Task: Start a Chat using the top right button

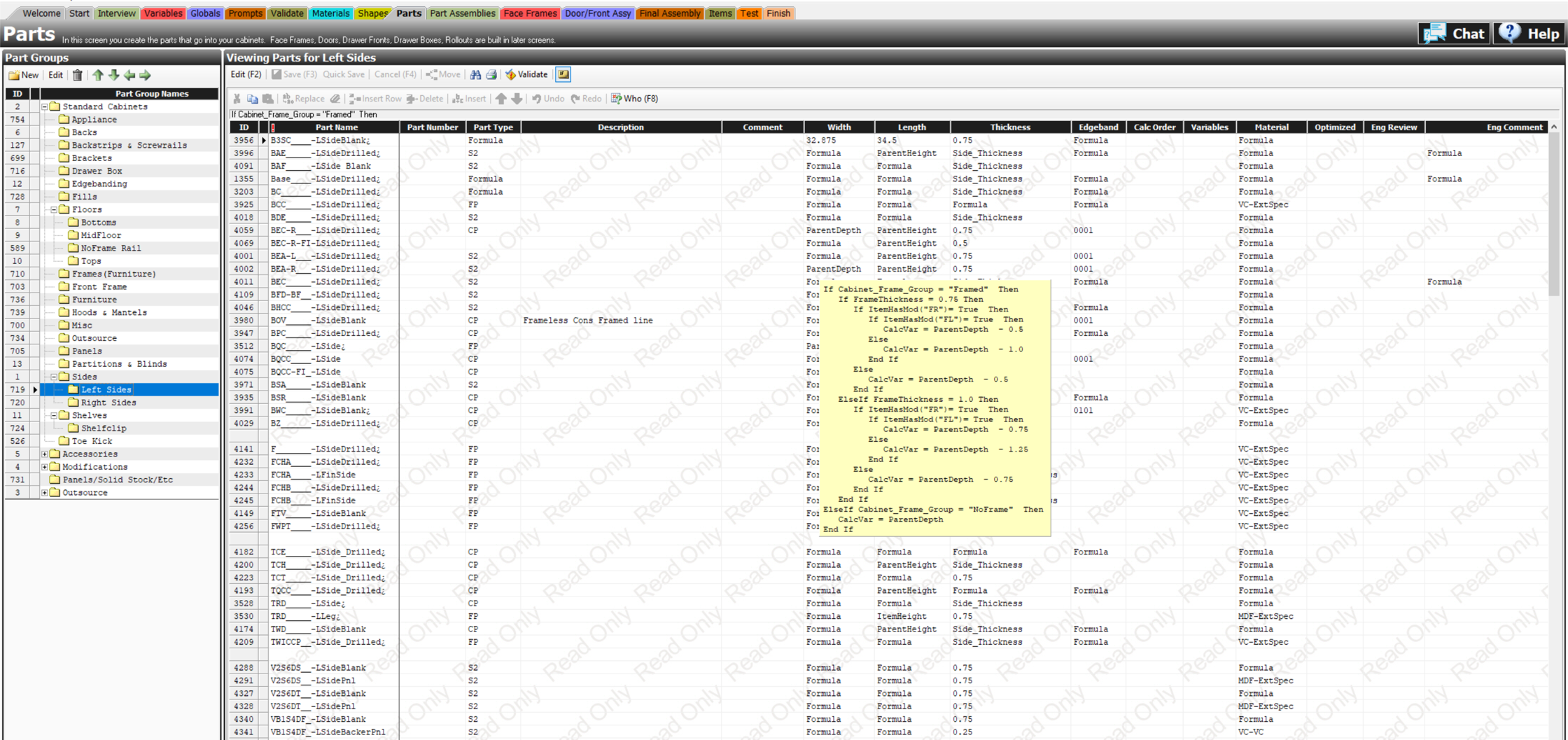Action: (x=1454, y=33)
